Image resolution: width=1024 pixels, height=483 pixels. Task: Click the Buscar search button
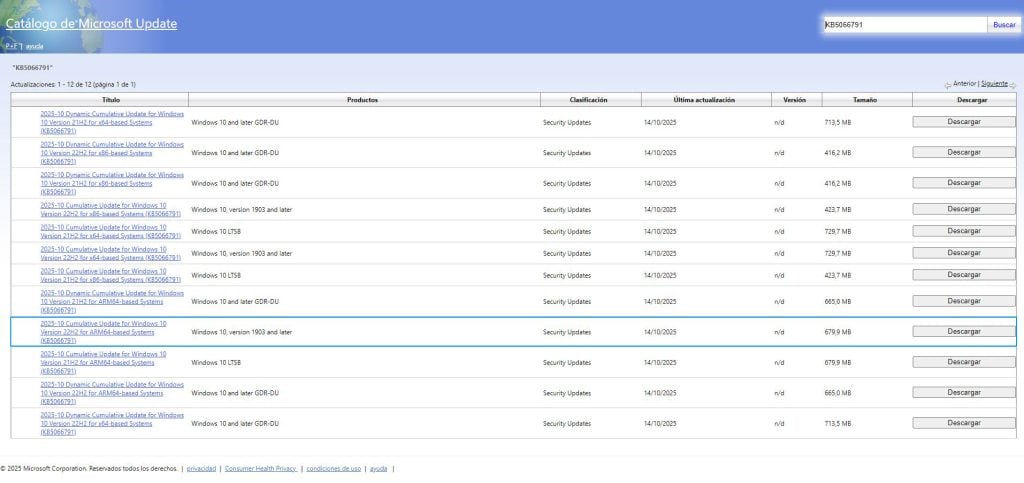[1003, 24]
